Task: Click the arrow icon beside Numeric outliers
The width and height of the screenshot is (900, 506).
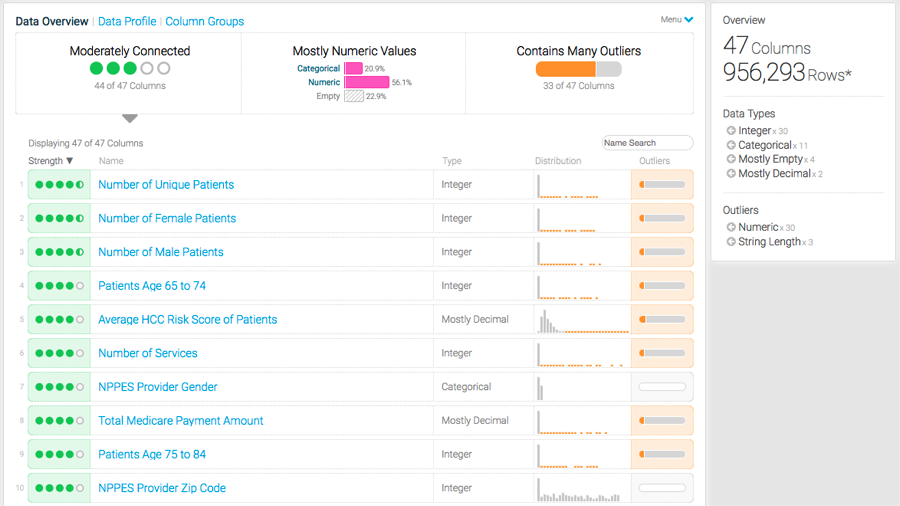Action: coord(731,227)
